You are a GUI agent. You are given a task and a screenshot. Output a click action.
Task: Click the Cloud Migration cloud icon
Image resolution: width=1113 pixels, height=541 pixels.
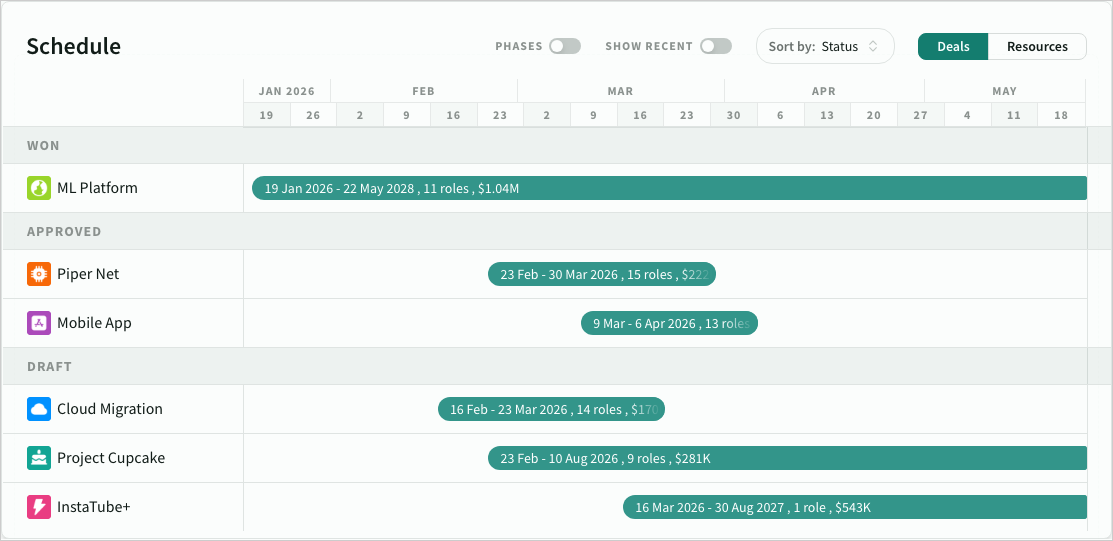[39, 409]
